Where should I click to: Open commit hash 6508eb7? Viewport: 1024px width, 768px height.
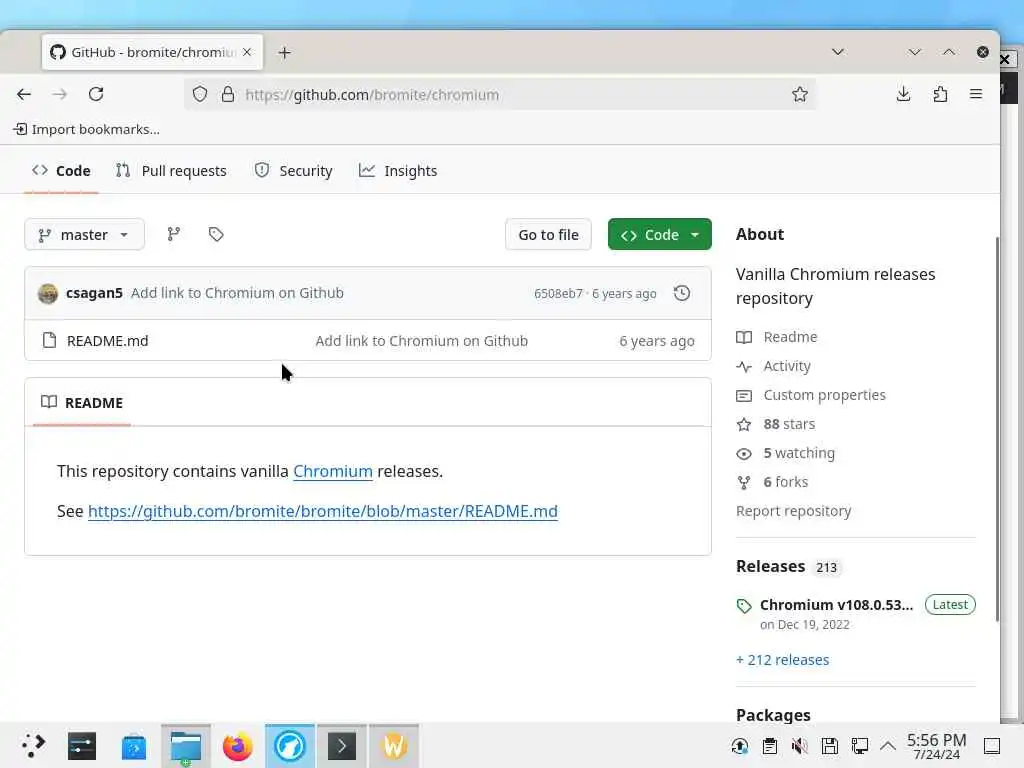[x=558, y=294]
